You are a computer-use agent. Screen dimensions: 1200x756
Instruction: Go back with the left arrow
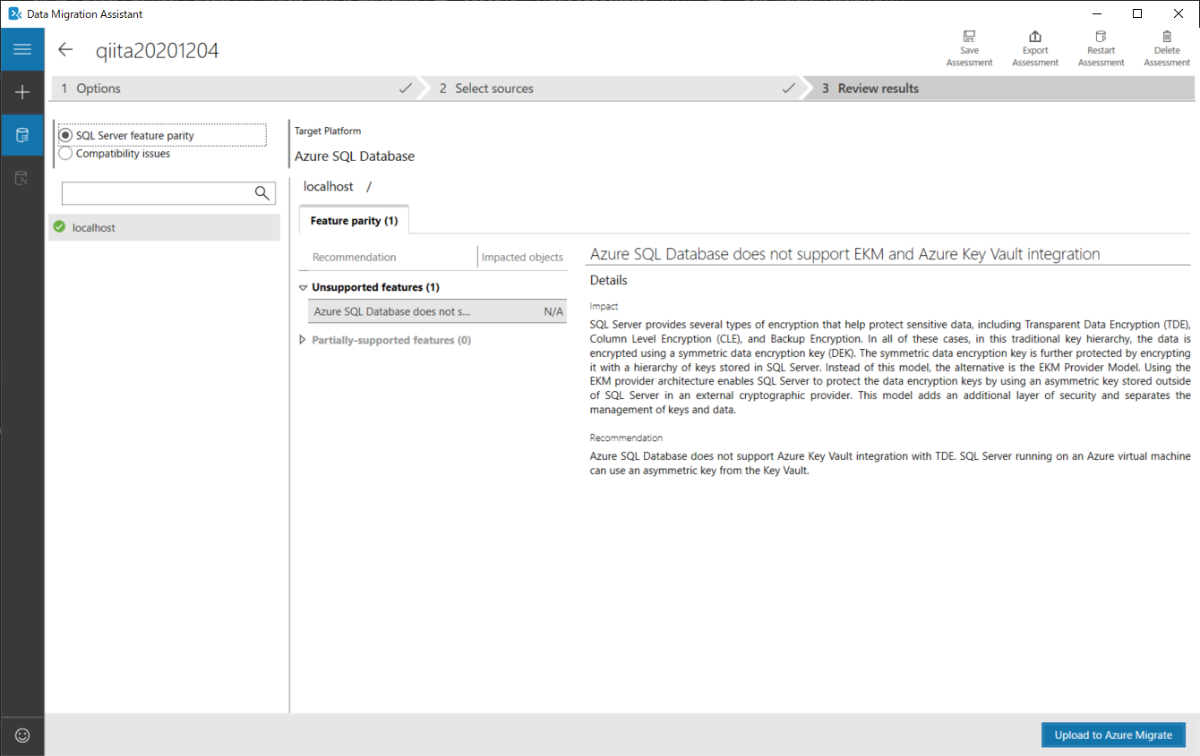point(66,50)
